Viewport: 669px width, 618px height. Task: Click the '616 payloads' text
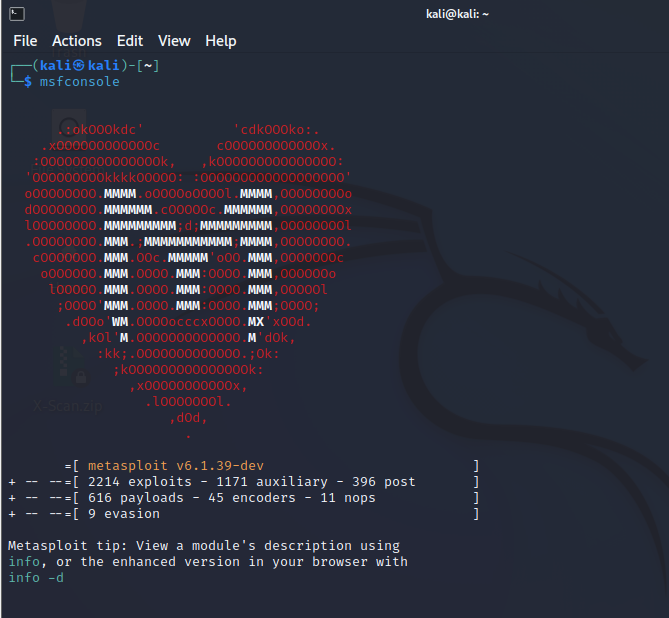(136, 498)
